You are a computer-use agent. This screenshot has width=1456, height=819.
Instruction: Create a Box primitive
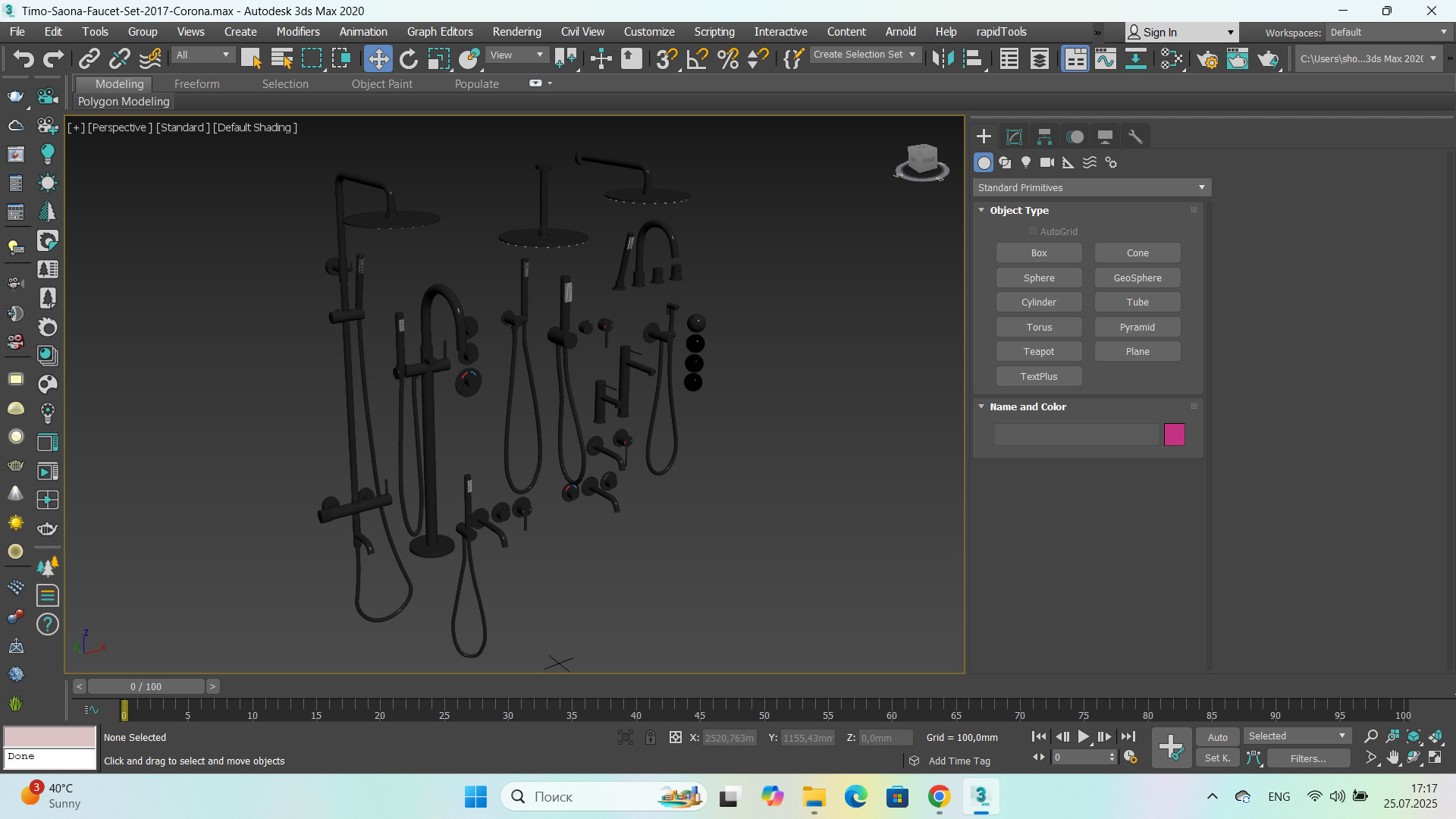(1038, 253)
